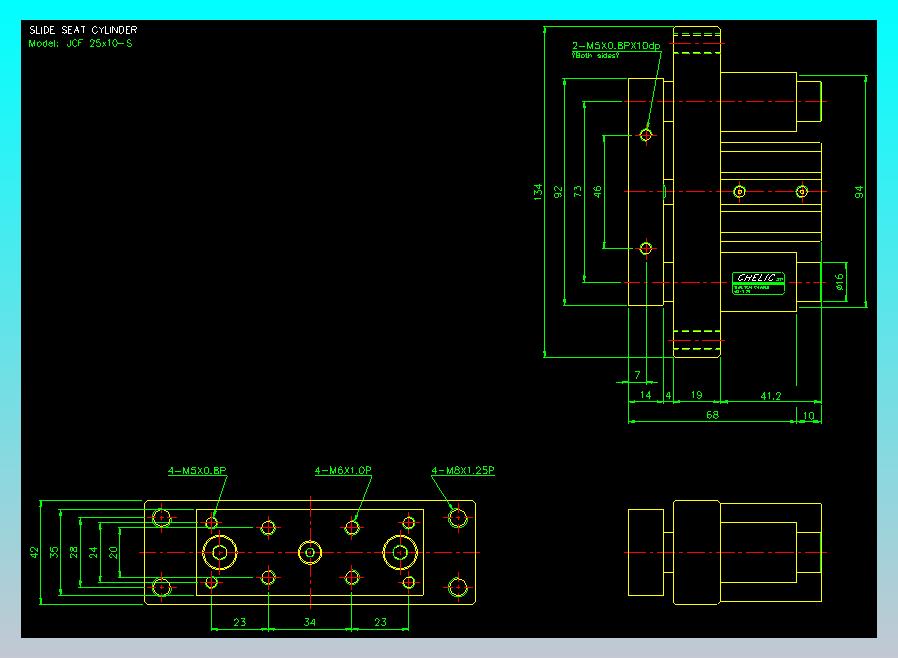
Task: Select the 134 overall height dimension
Action: click(x=538, y=190)
